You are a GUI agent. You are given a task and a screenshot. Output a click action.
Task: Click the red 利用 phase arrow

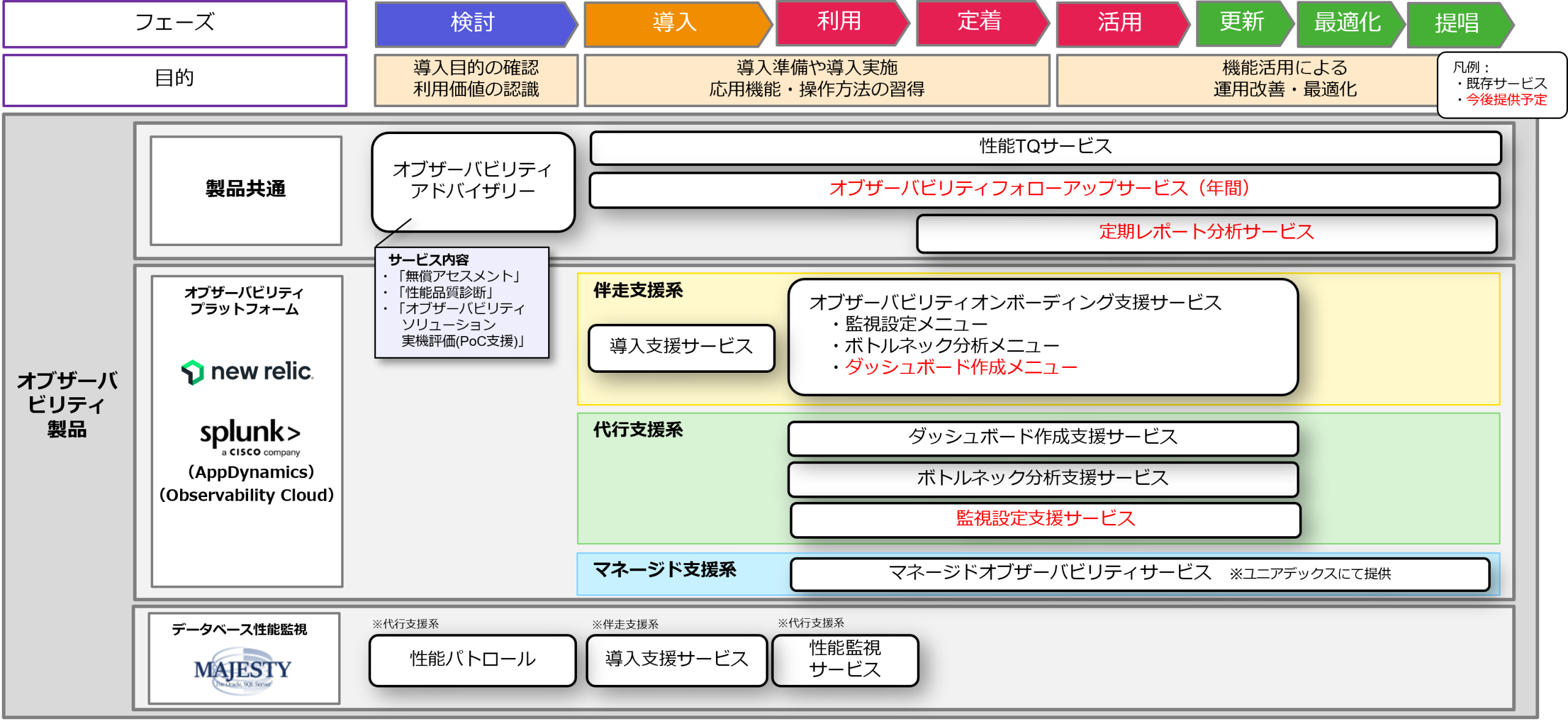pyautogui.click(x=839, y=22)
